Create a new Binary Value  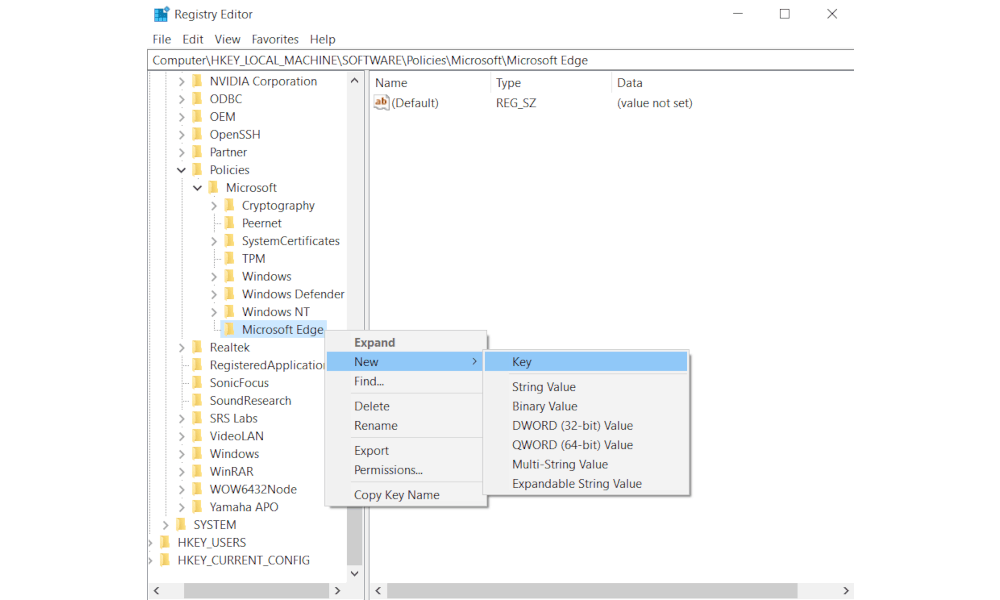(586, 406)
